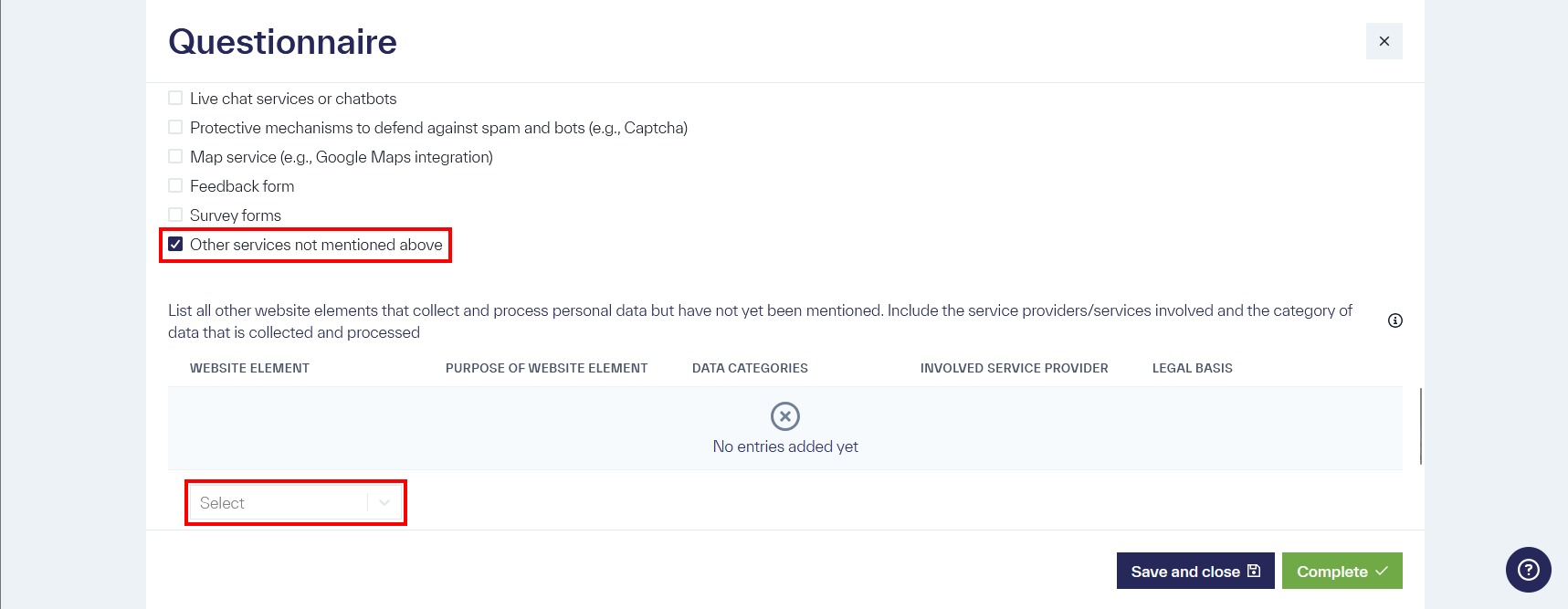Click inside the Select input field
Screen dimensions: 1568x609
(x=274, y=502)
